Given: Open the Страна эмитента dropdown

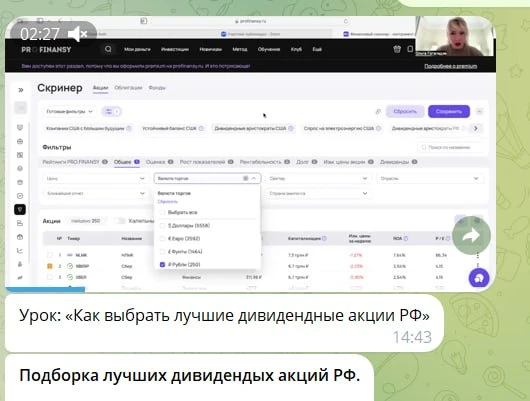Looking at the screenshot, I should coord(318,193).
